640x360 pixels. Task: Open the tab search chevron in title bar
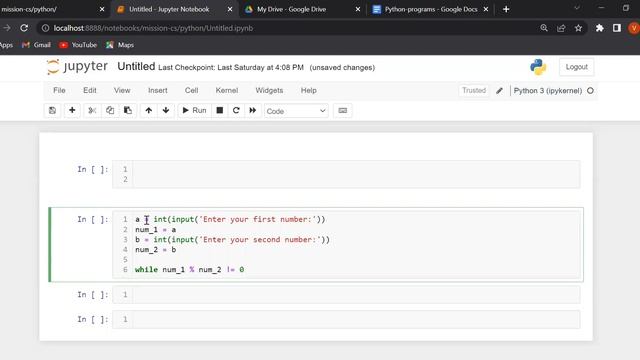[577, 8]
